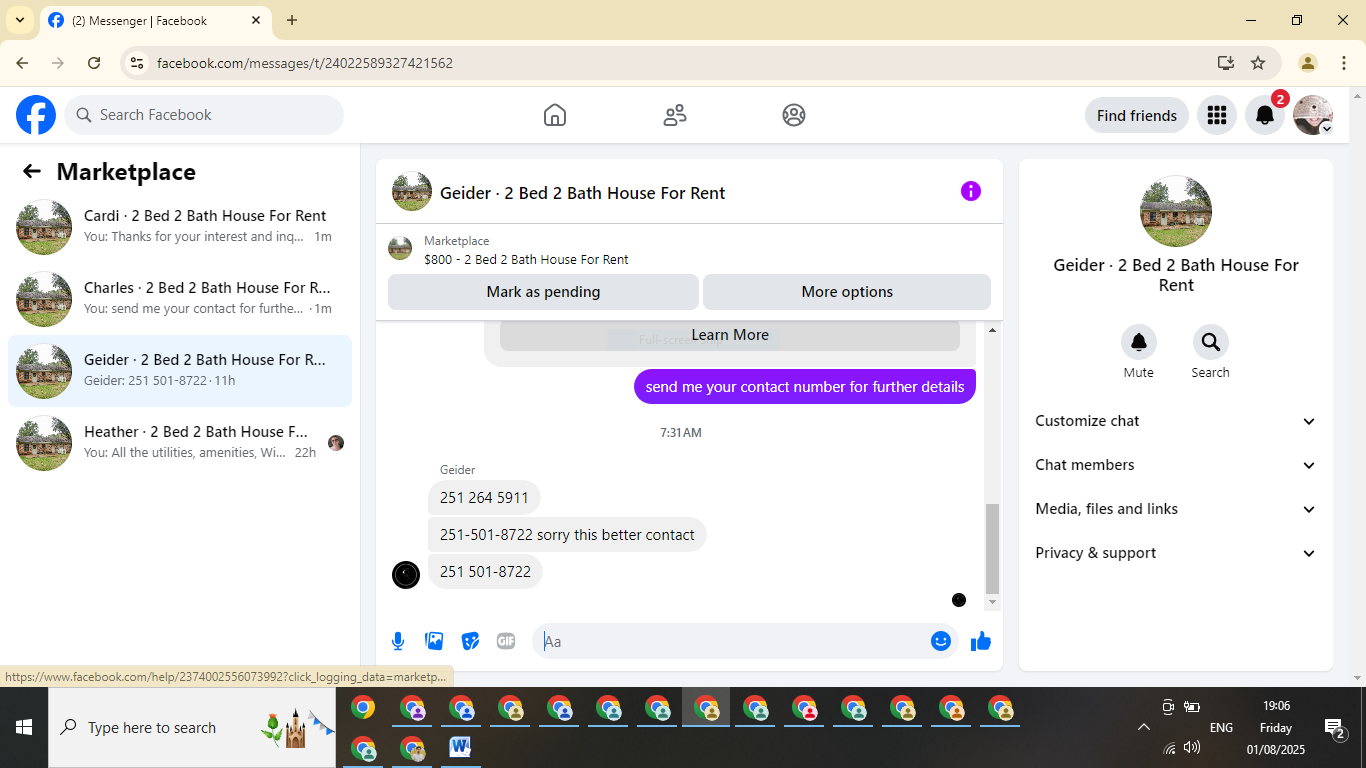Open Windows Start menu
This screenshot has height=768, width=1366.
click(x=24, y=727)
